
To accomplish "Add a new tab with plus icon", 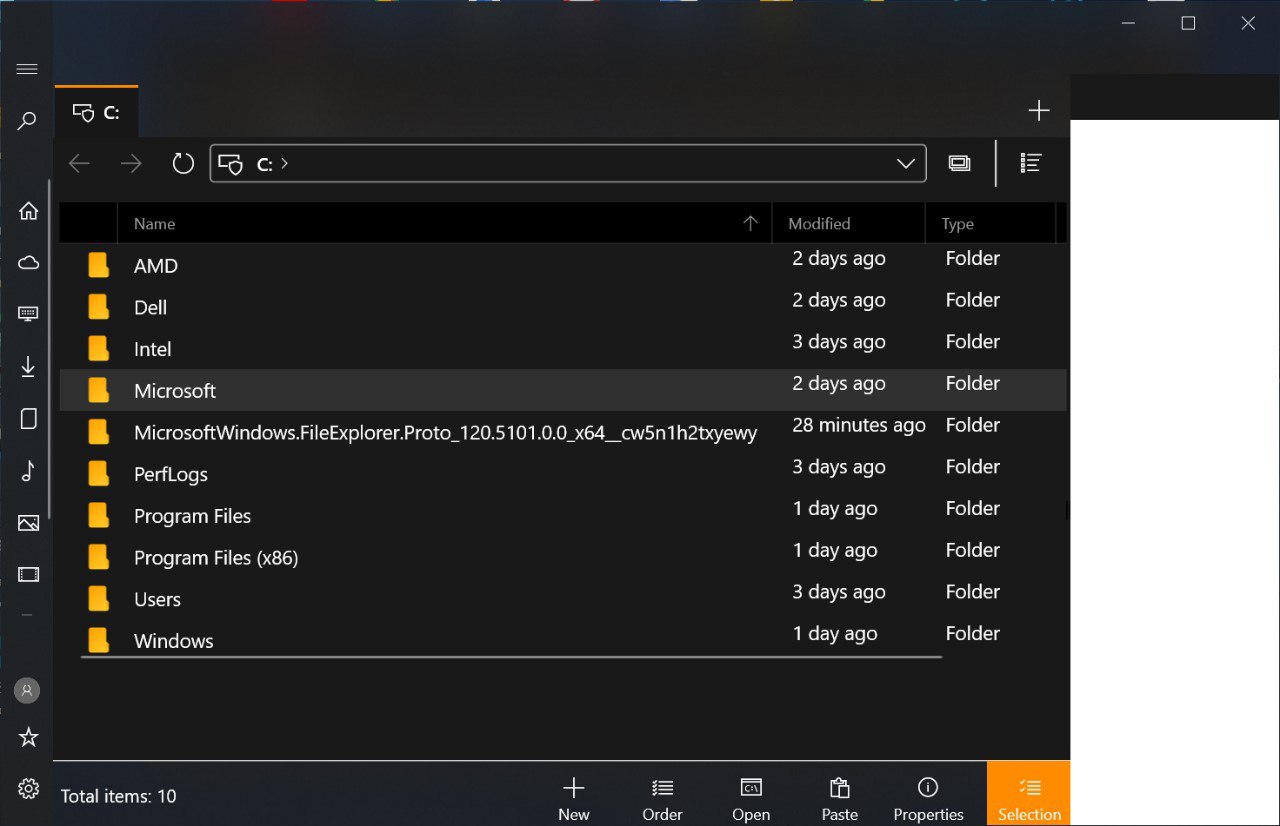I will coord(1039,111).
